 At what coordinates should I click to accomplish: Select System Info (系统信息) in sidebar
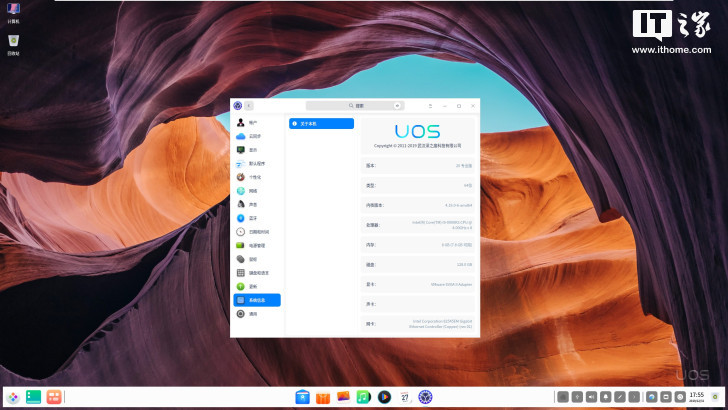[257, 300]
